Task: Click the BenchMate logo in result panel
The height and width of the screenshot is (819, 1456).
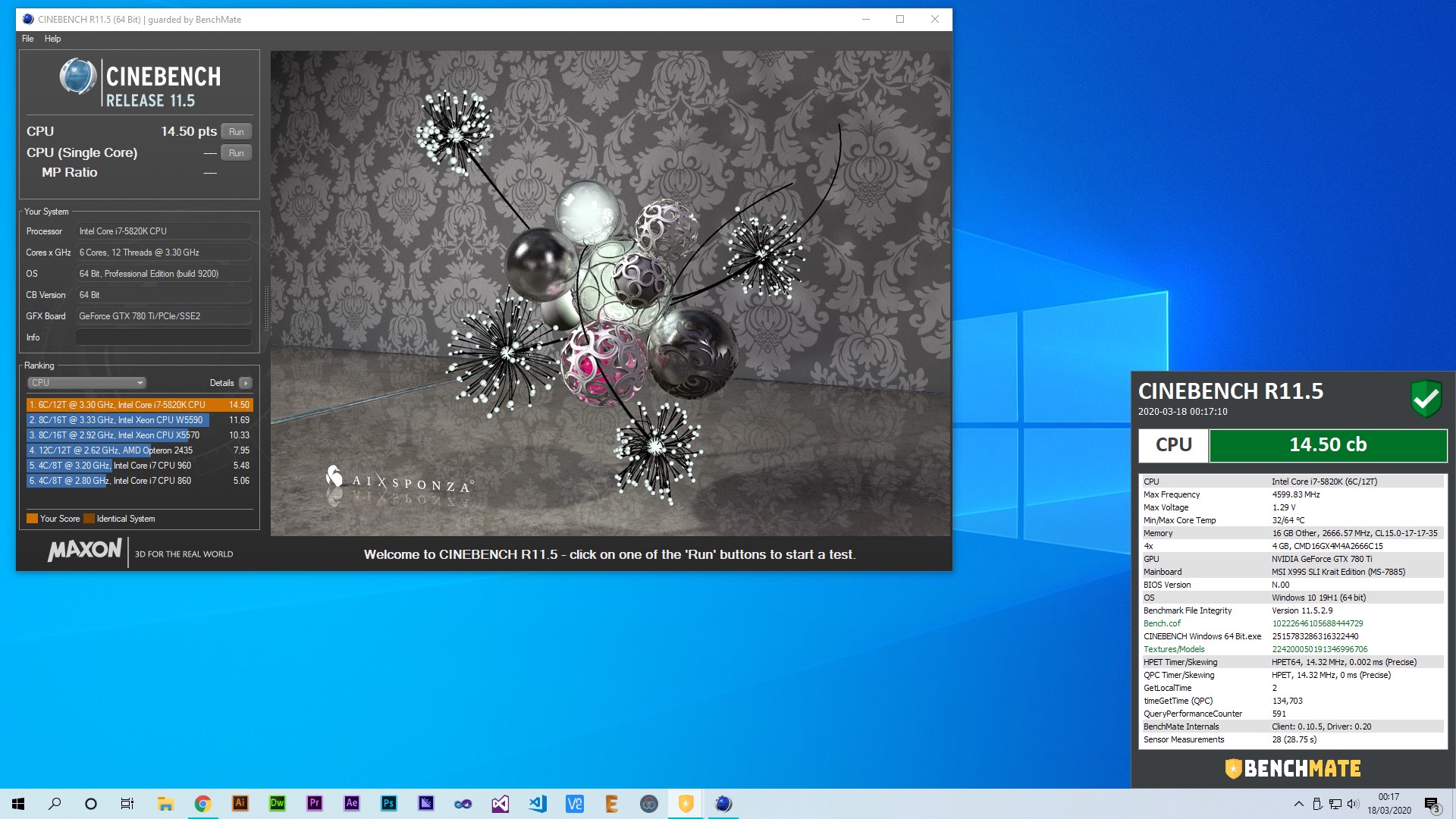Action: pos(1293,769)
